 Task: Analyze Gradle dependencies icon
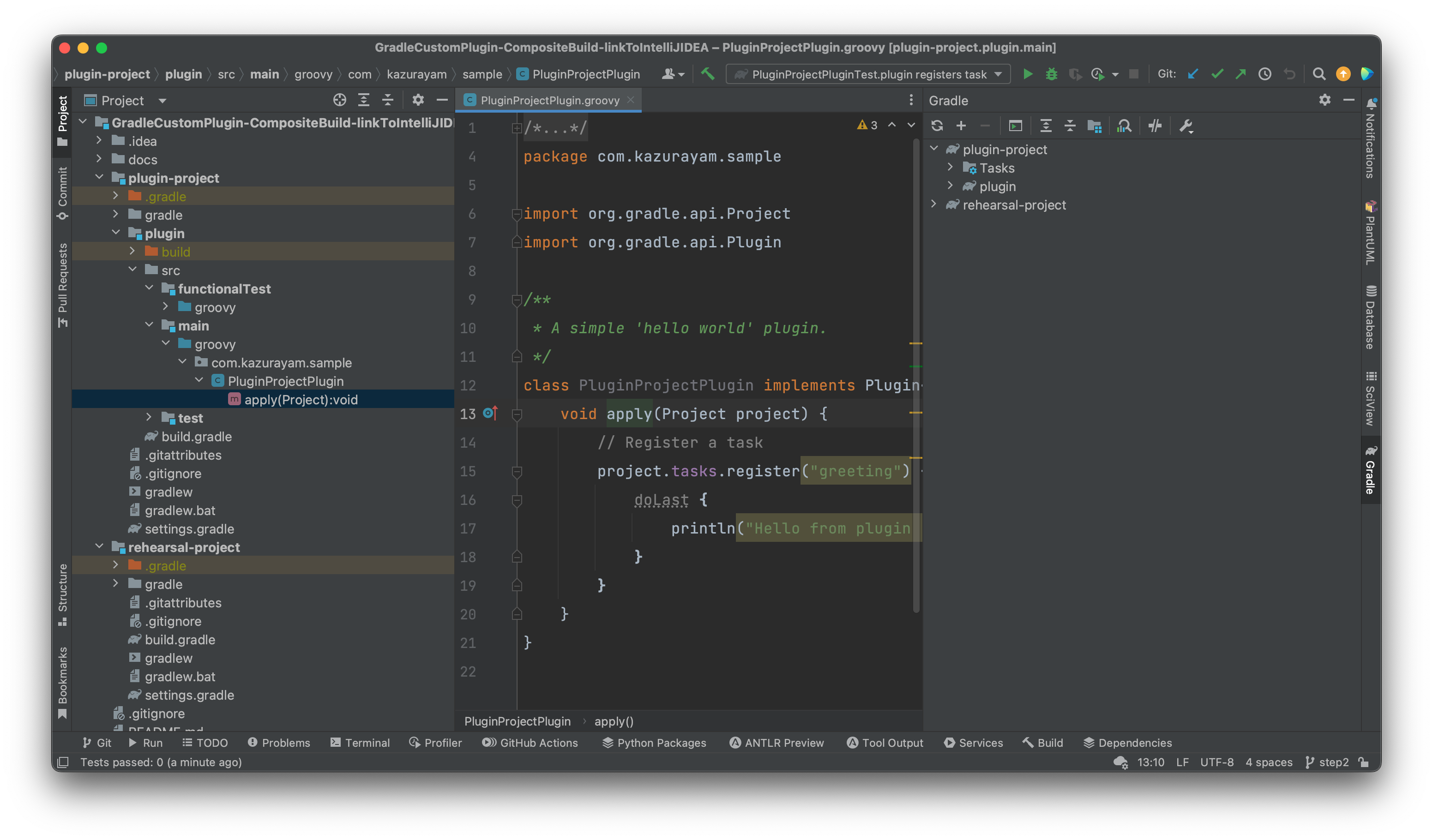coord(1124,126)
